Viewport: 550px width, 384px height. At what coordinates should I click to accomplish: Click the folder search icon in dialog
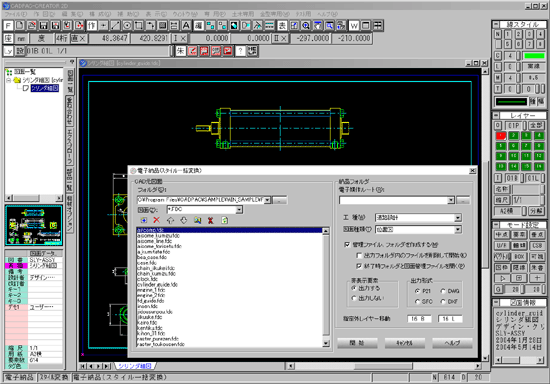(x=197, y=220)
